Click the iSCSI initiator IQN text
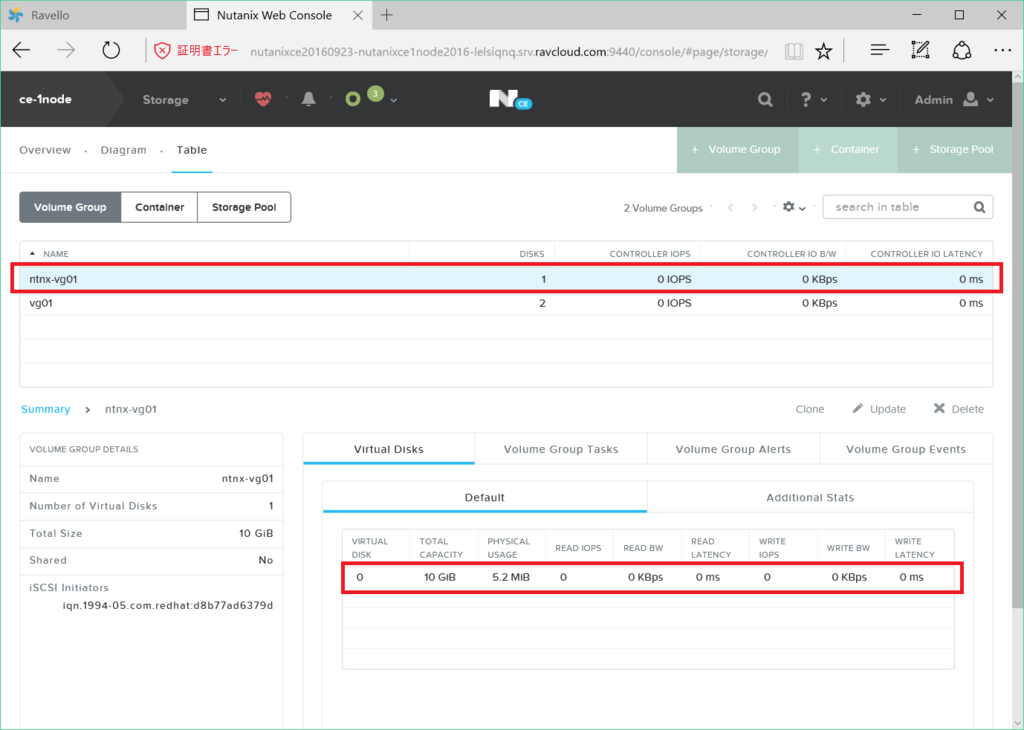Viewport: 1024px width, 730px height. [168, 605]
